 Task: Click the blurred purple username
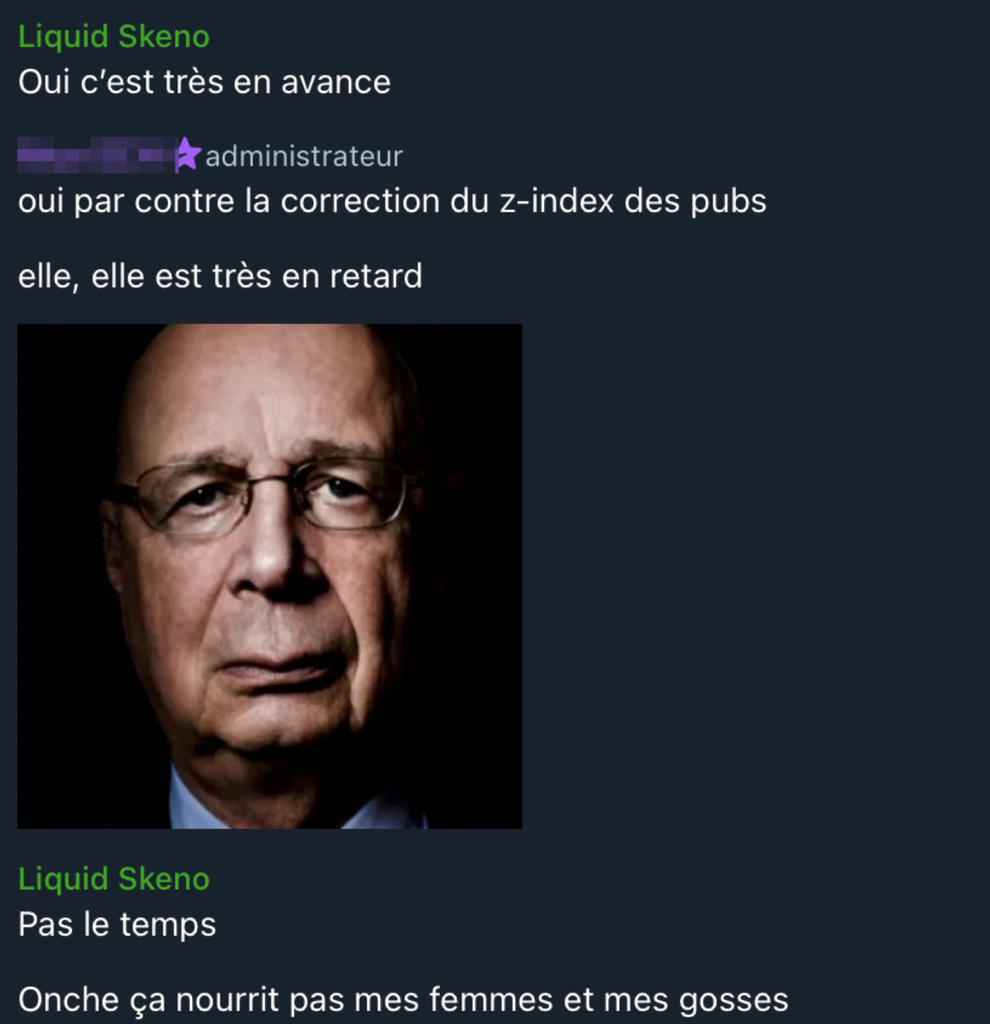click(97, 155)
